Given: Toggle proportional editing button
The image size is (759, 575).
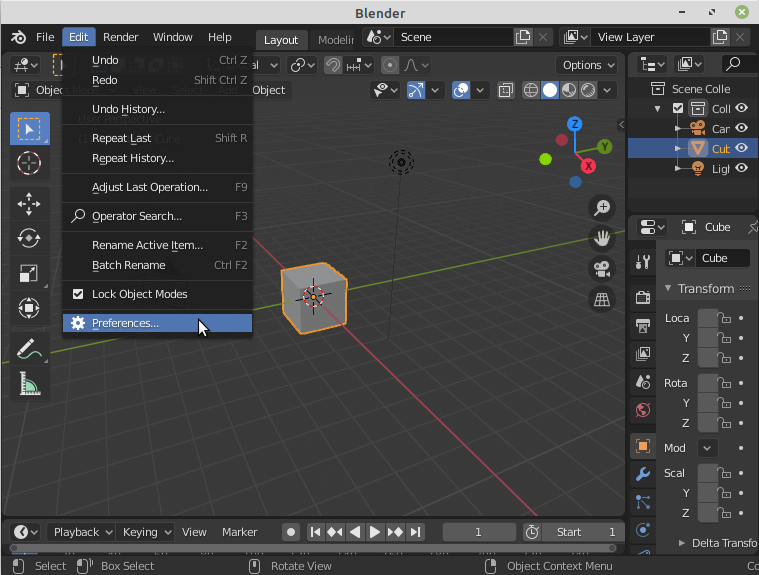Looking at the screenshot, I should coord(390,65).
